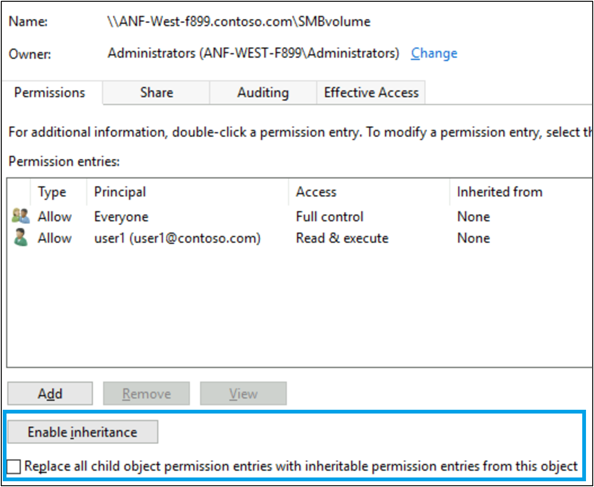Screen dimensions: 594x487
Task: Open the Share tab
Action: pos(156,92)
